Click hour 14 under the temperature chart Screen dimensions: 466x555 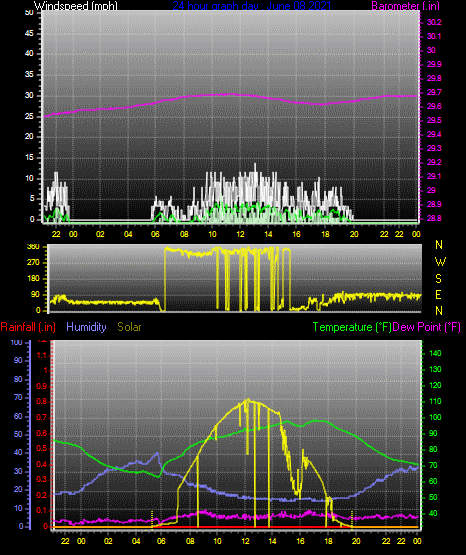272,541
